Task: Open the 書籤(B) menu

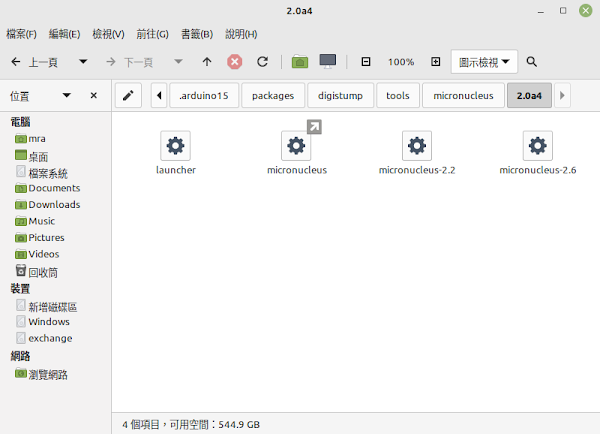Action: (x=197, y=34)
